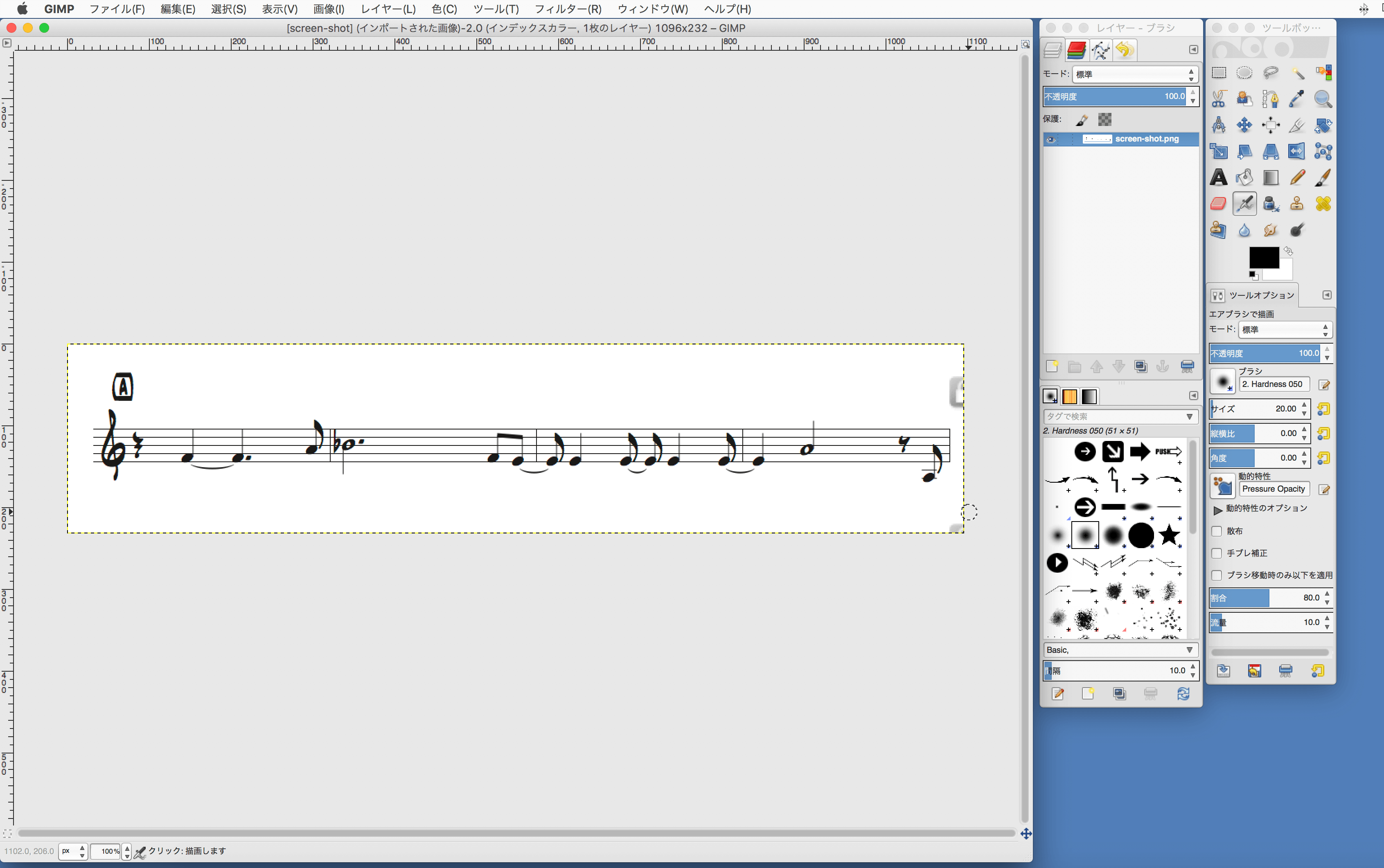The image size is (1384, 868).
Task: Open the Apple menu
Action: 23,9
